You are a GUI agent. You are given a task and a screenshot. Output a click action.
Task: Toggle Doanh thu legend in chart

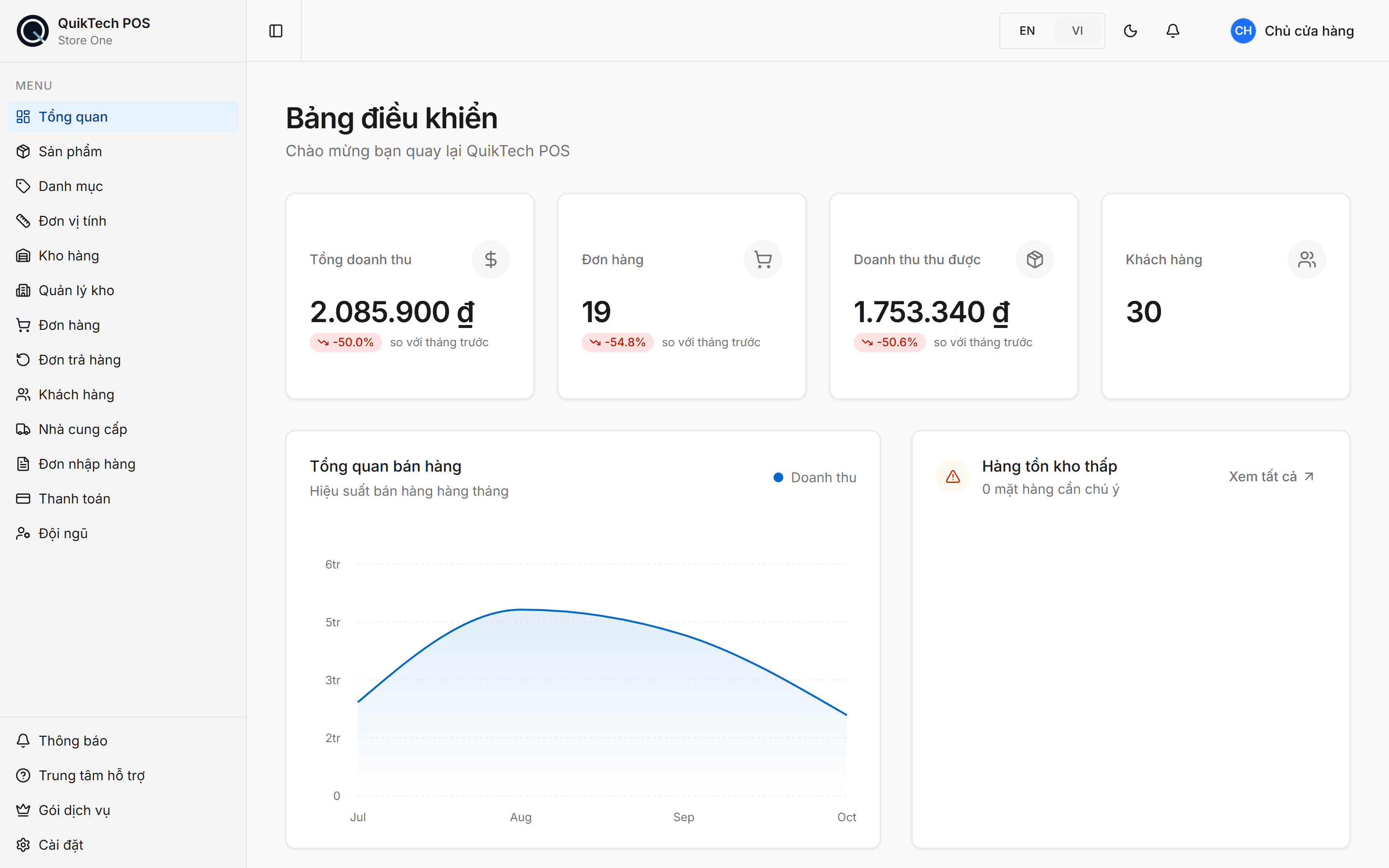tap(815, 477)
